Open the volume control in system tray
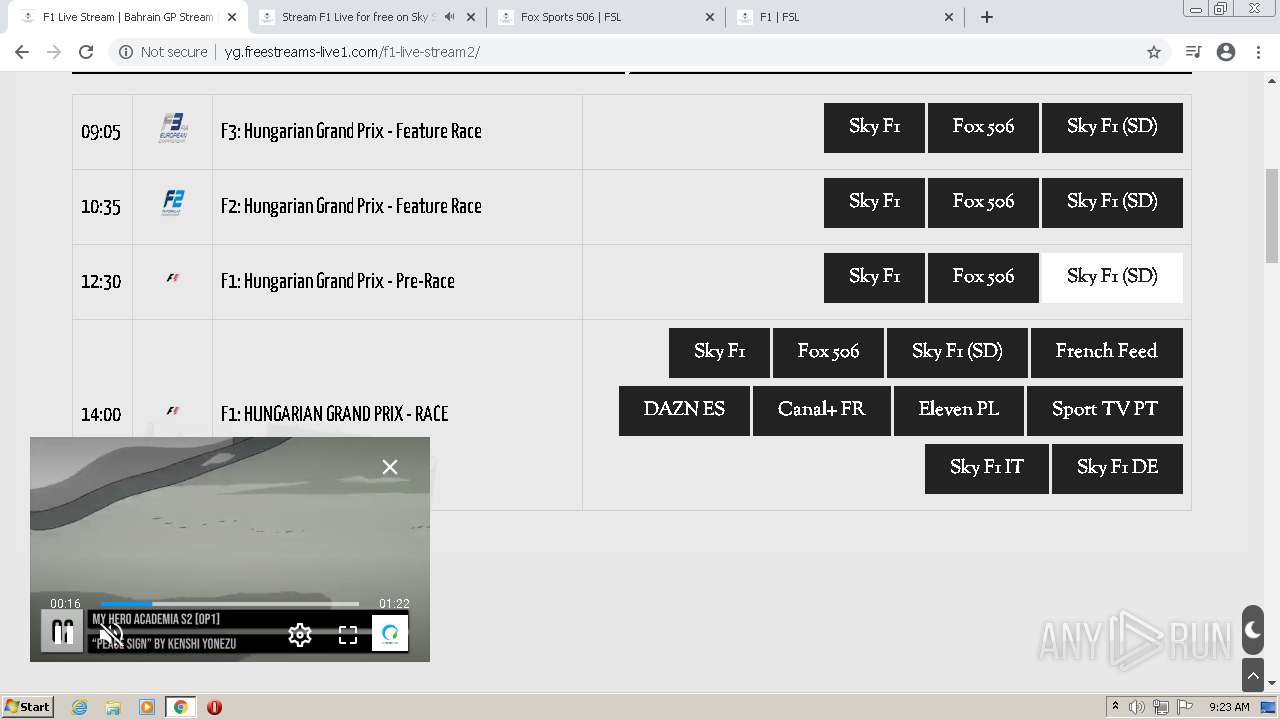The height and width of the screenshot is (720, 1280). 1137,707
